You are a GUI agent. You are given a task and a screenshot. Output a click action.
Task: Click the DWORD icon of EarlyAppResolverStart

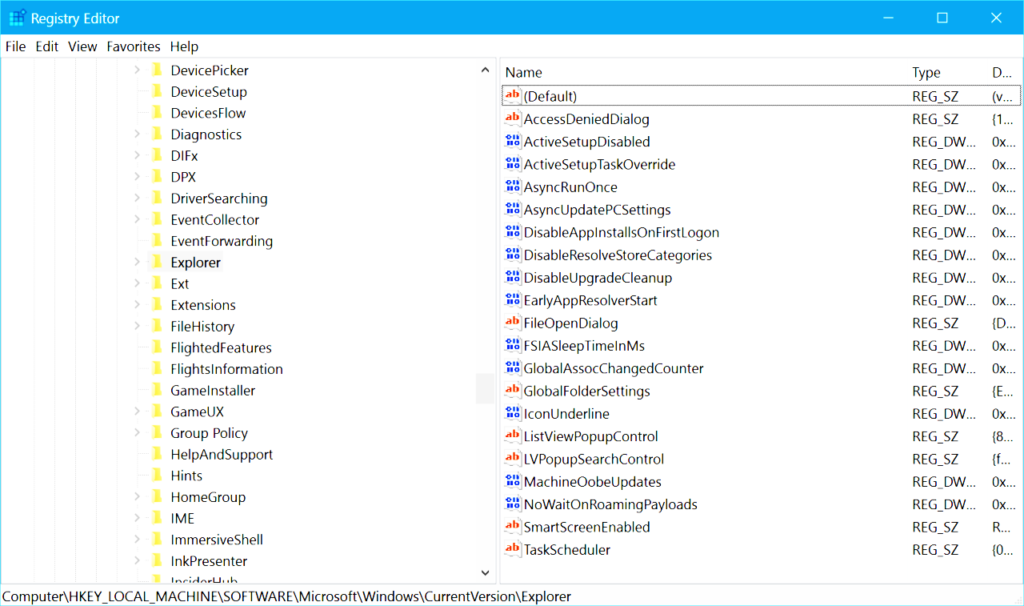pos(513,300)
